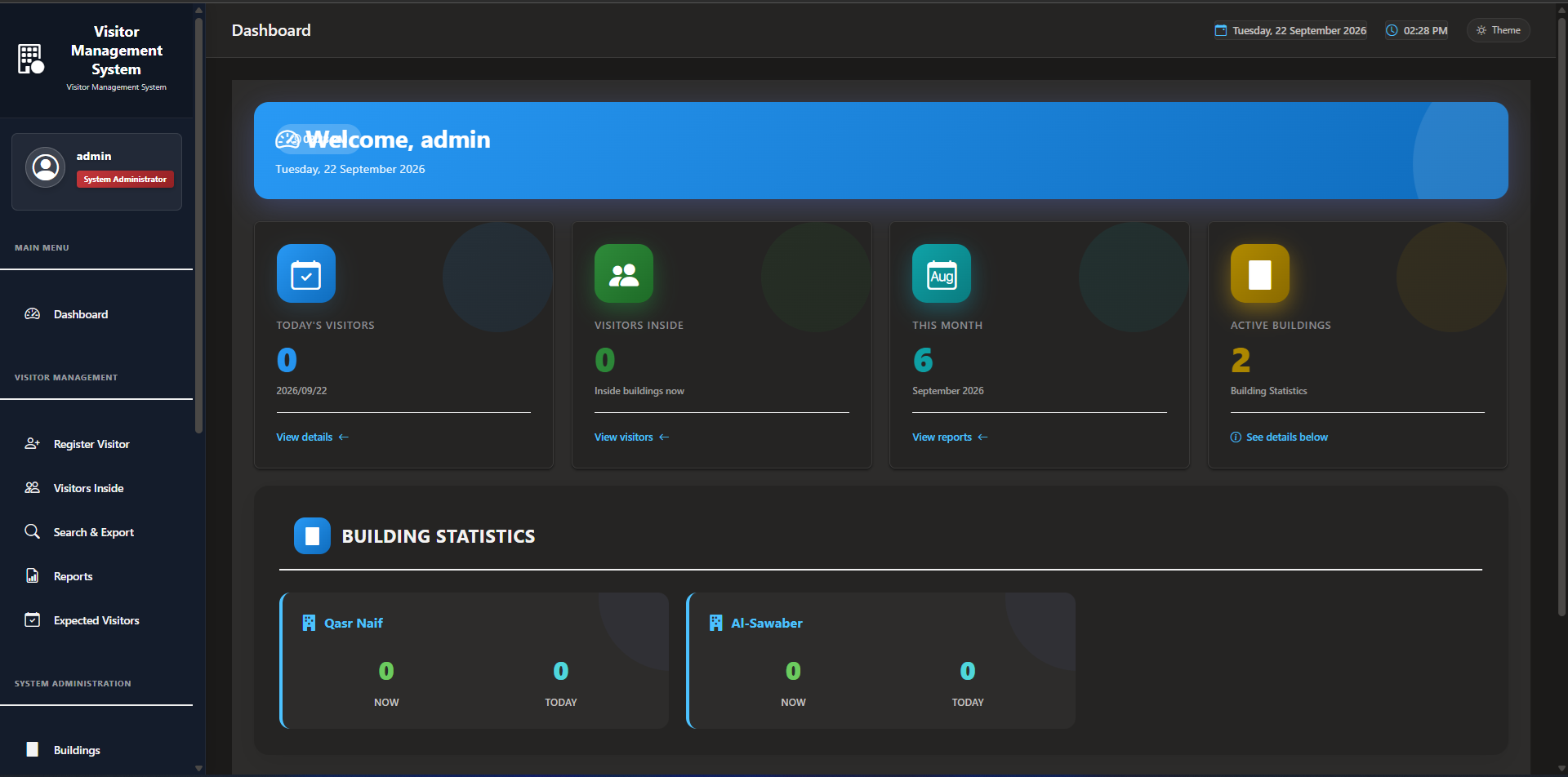Click the Active Buildings count 2

[x=1241, y=360]
